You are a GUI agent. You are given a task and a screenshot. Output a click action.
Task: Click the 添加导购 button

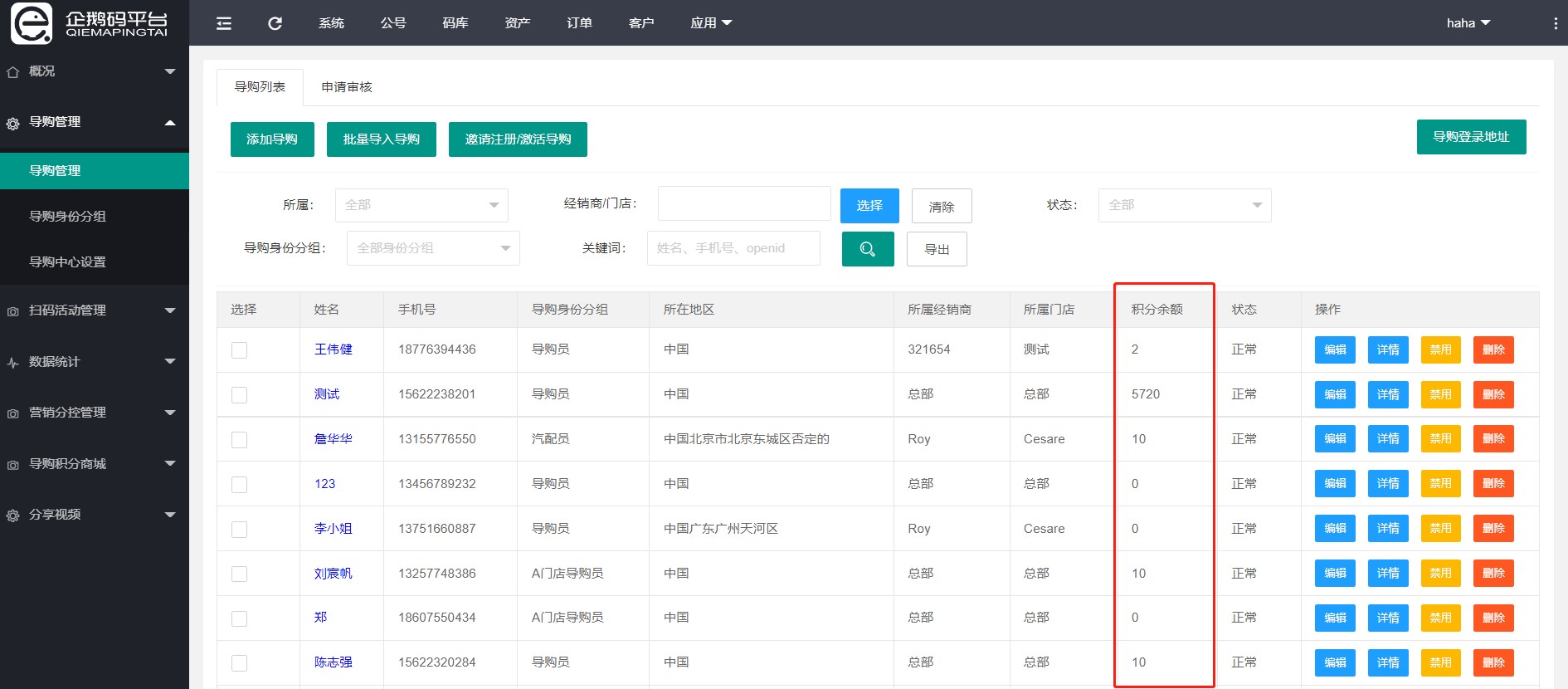(x=272, y=139)
